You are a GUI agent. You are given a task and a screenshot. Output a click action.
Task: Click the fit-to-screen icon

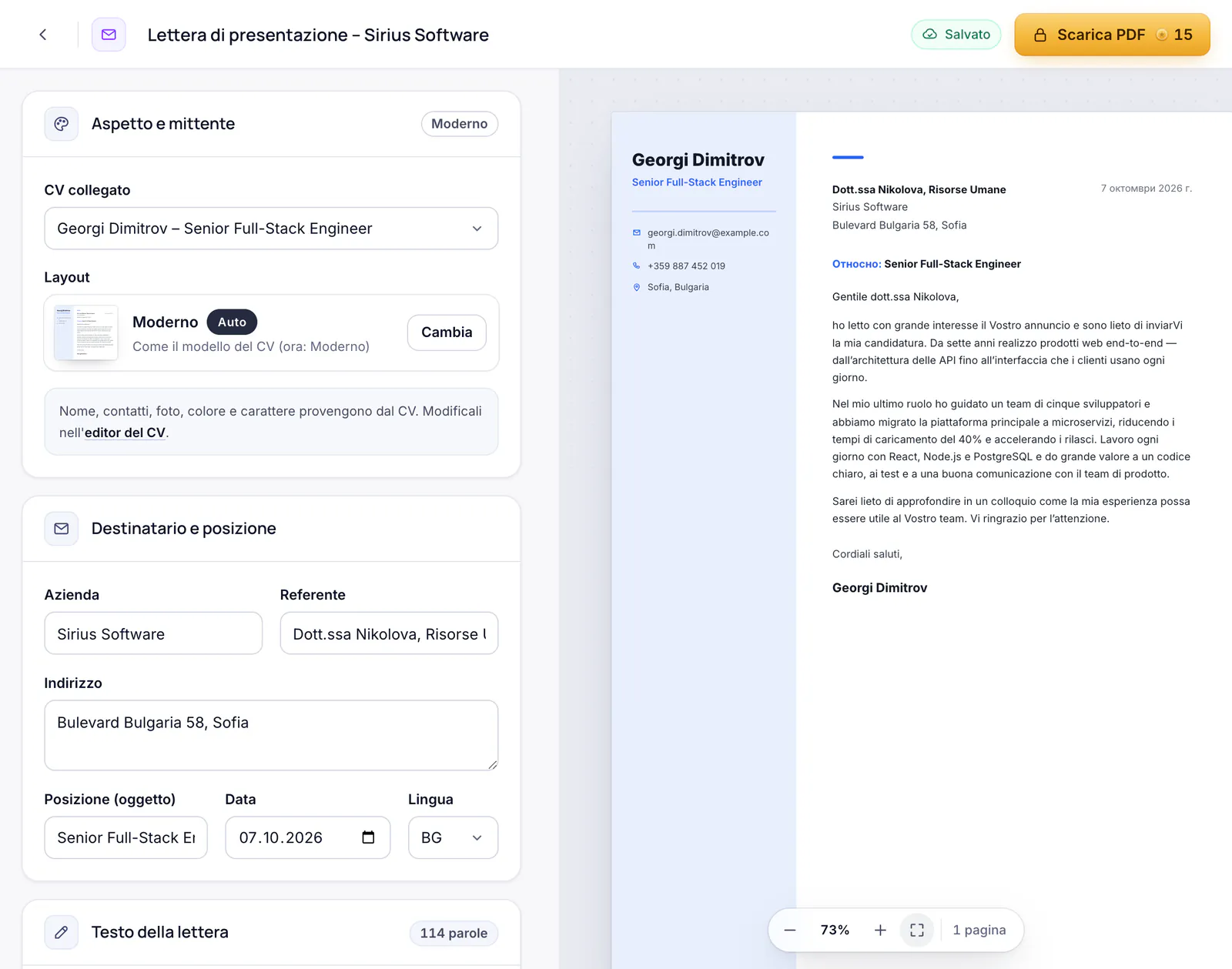917,931
